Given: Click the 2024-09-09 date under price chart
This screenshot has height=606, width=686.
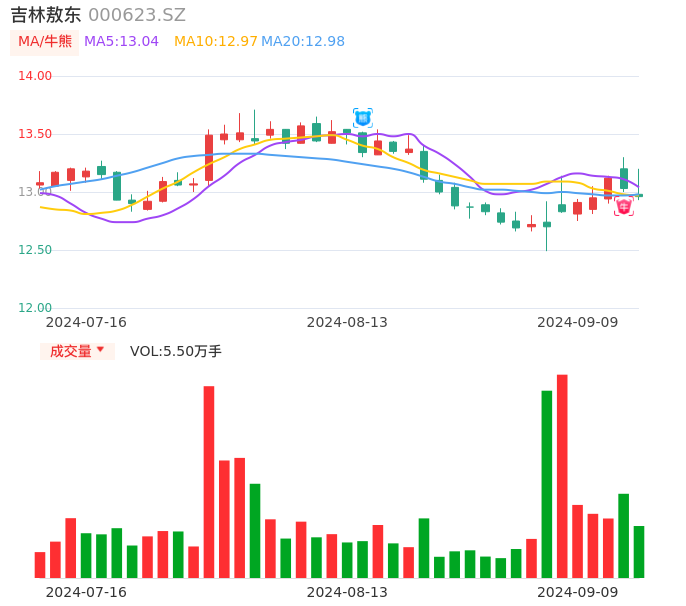Looking at the screenshot, I should pyautogui.click(x=578, y=322).
